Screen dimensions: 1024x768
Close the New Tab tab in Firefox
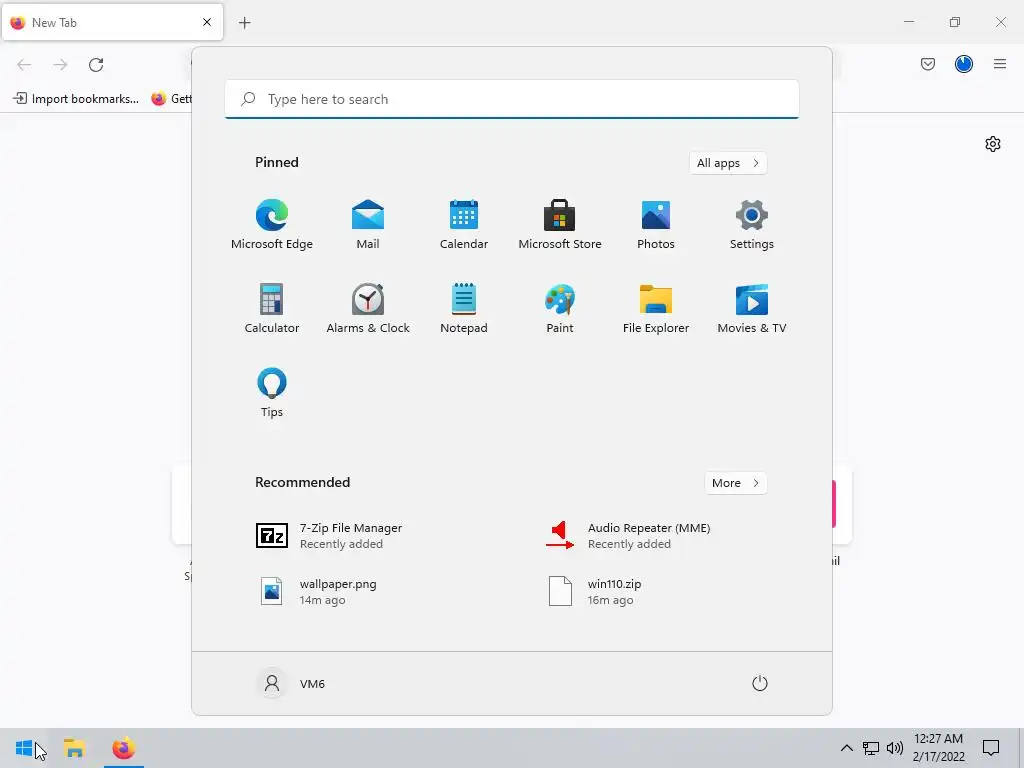[x=207, y=22]
